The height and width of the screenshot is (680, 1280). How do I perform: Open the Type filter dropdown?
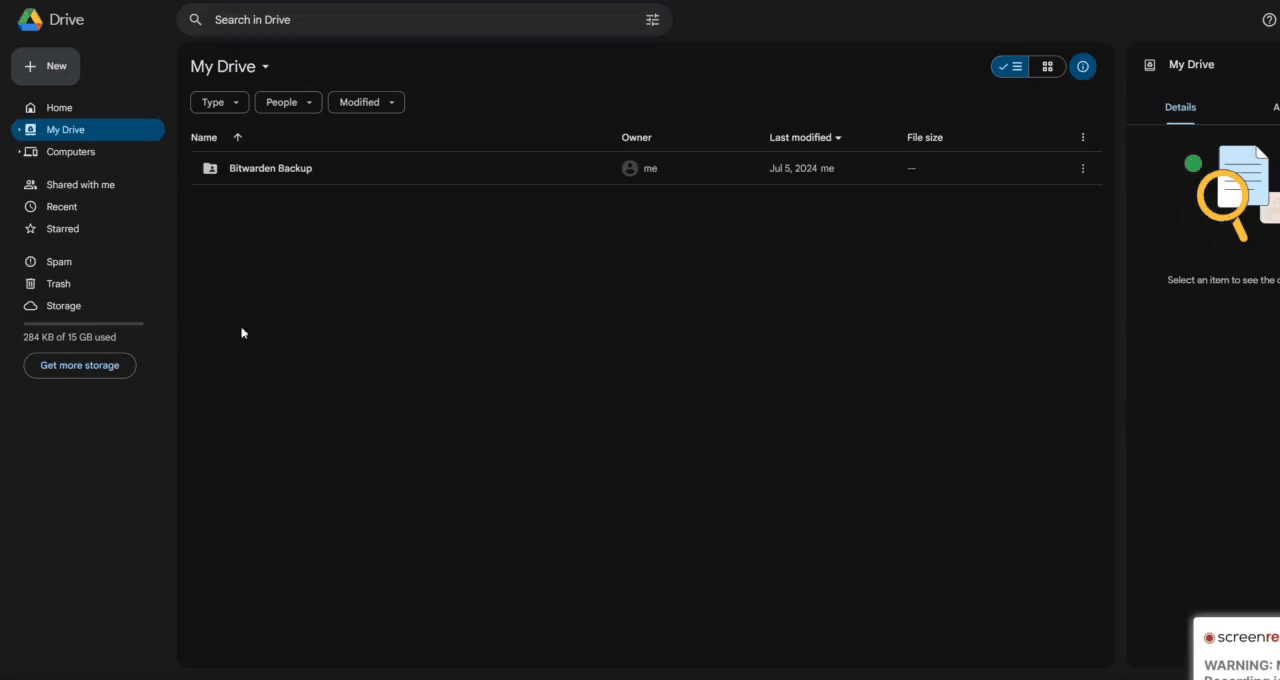click(x=220, y=102)
